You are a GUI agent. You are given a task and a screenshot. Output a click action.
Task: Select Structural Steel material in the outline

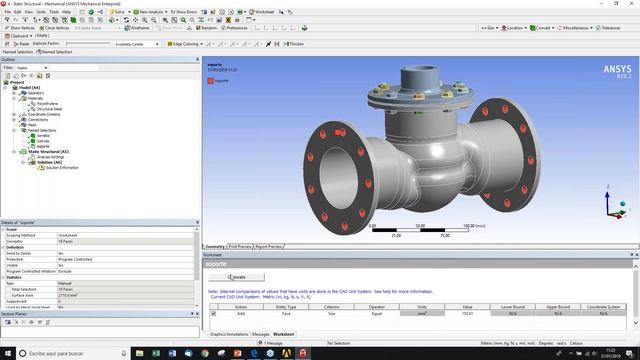point(49,109)
